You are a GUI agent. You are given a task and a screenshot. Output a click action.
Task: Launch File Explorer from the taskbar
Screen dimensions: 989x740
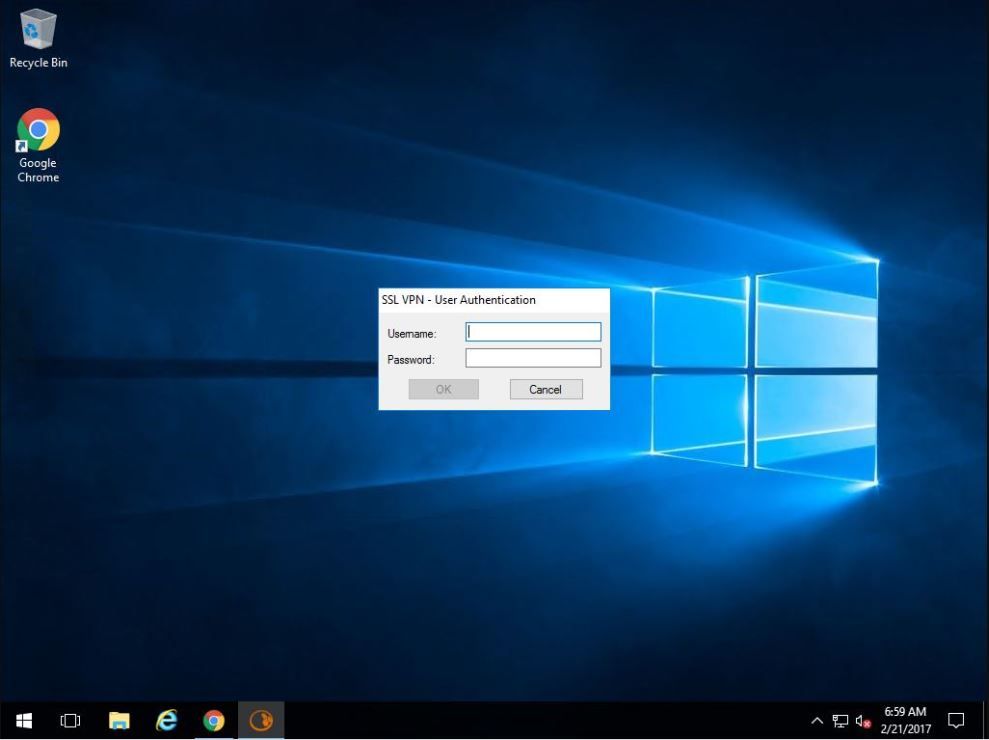tap(119, 720)
